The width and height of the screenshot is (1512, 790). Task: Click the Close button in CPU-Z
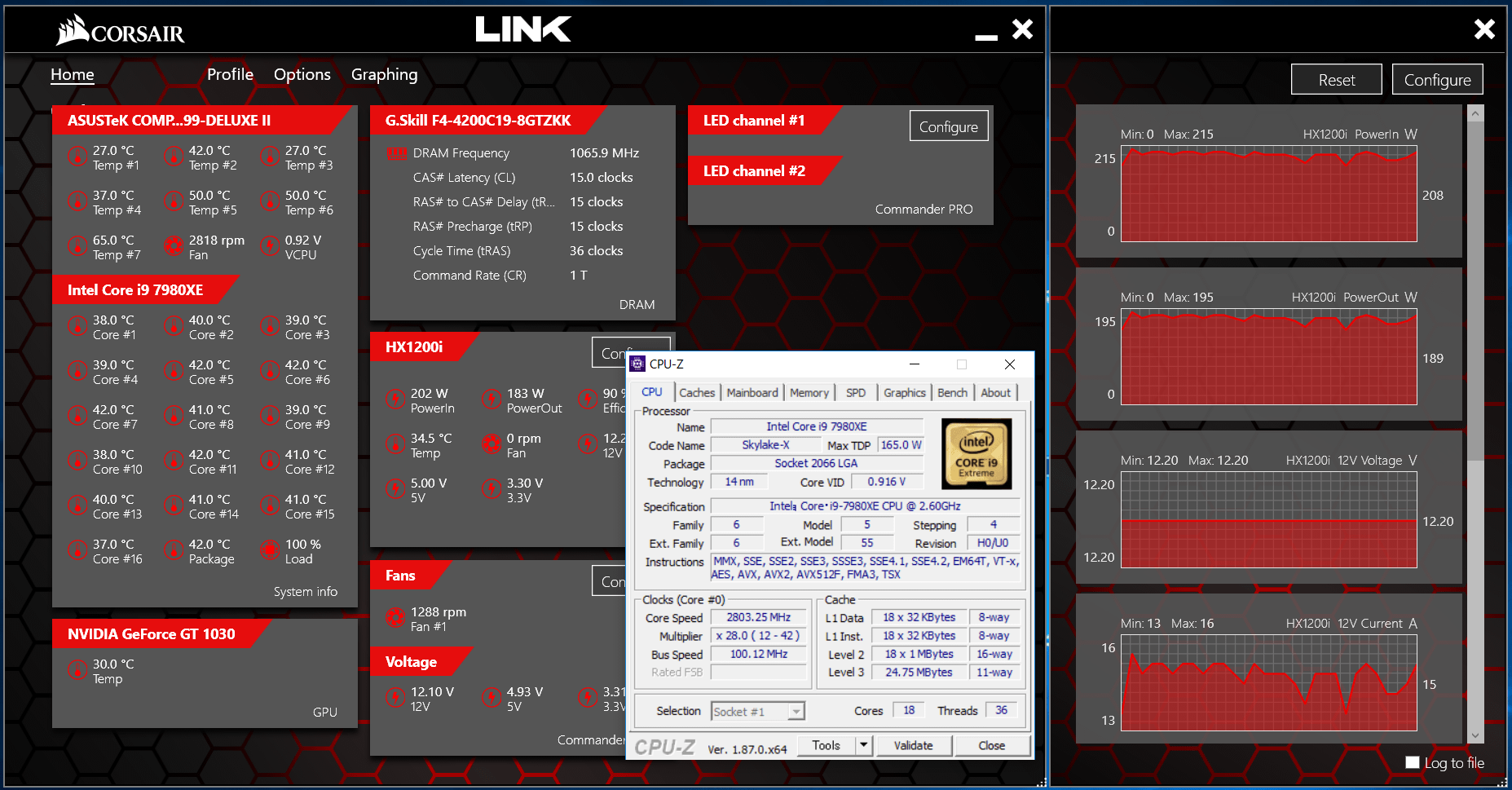pos(992,745)
